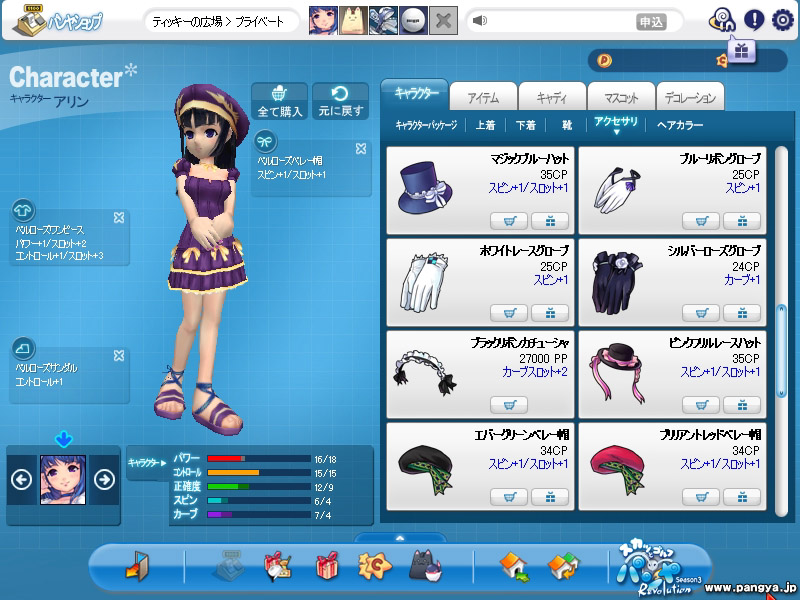800x600 pixels.
Task: Switch to the キャディ tab
Action: tap(552, 97)
